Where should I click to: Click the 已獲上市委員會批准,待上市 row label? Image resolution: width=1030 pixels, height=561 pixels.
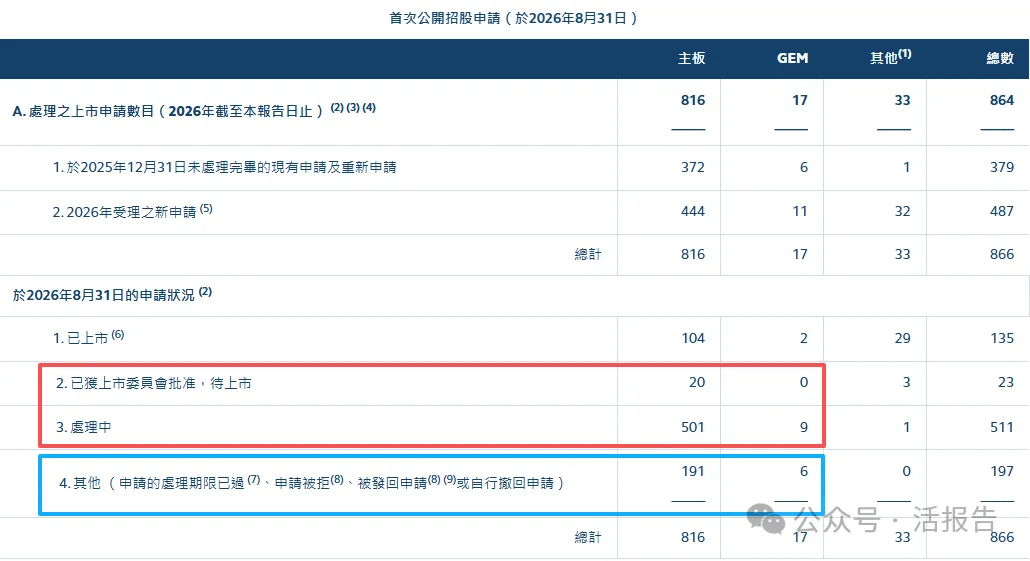click(x=154, y=383)
